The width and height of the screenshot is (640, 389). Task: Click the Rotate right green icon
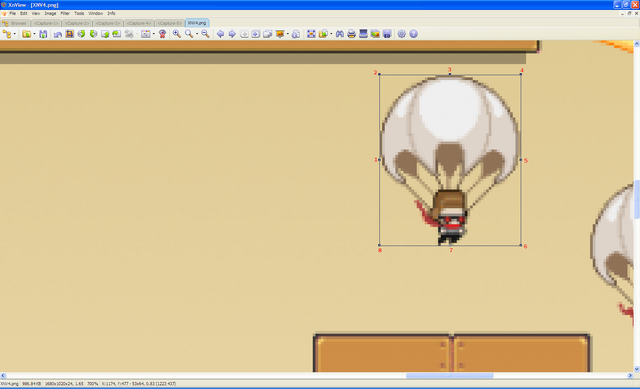(x=93, y=34)
